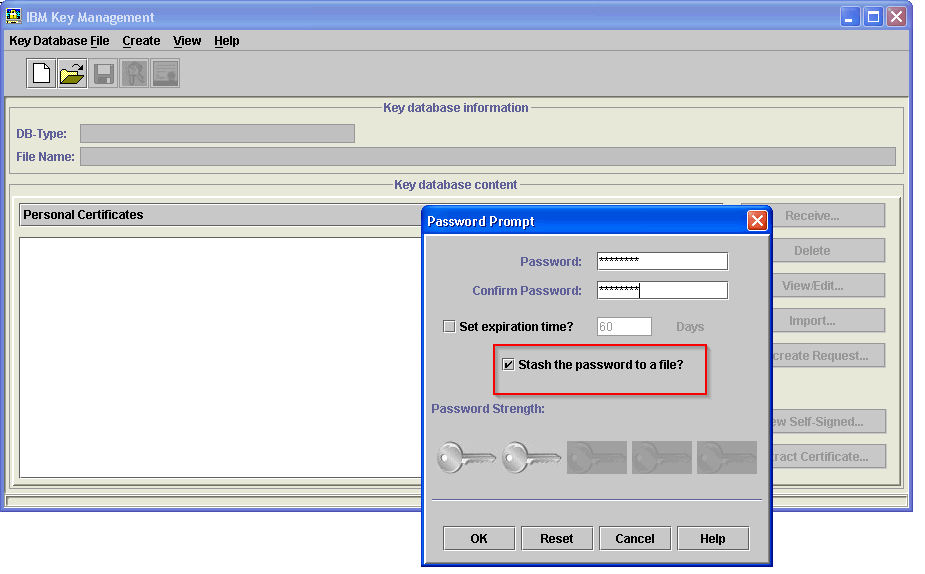Click the Extract Certificate... button

click(x=828, y=456)
